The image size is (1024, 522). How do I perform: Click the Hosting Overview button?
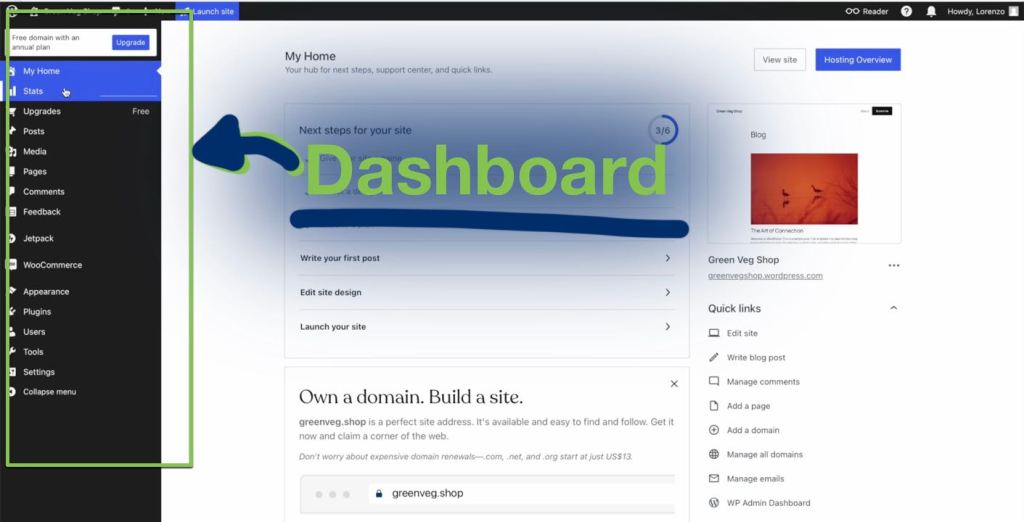pos(857,60)
